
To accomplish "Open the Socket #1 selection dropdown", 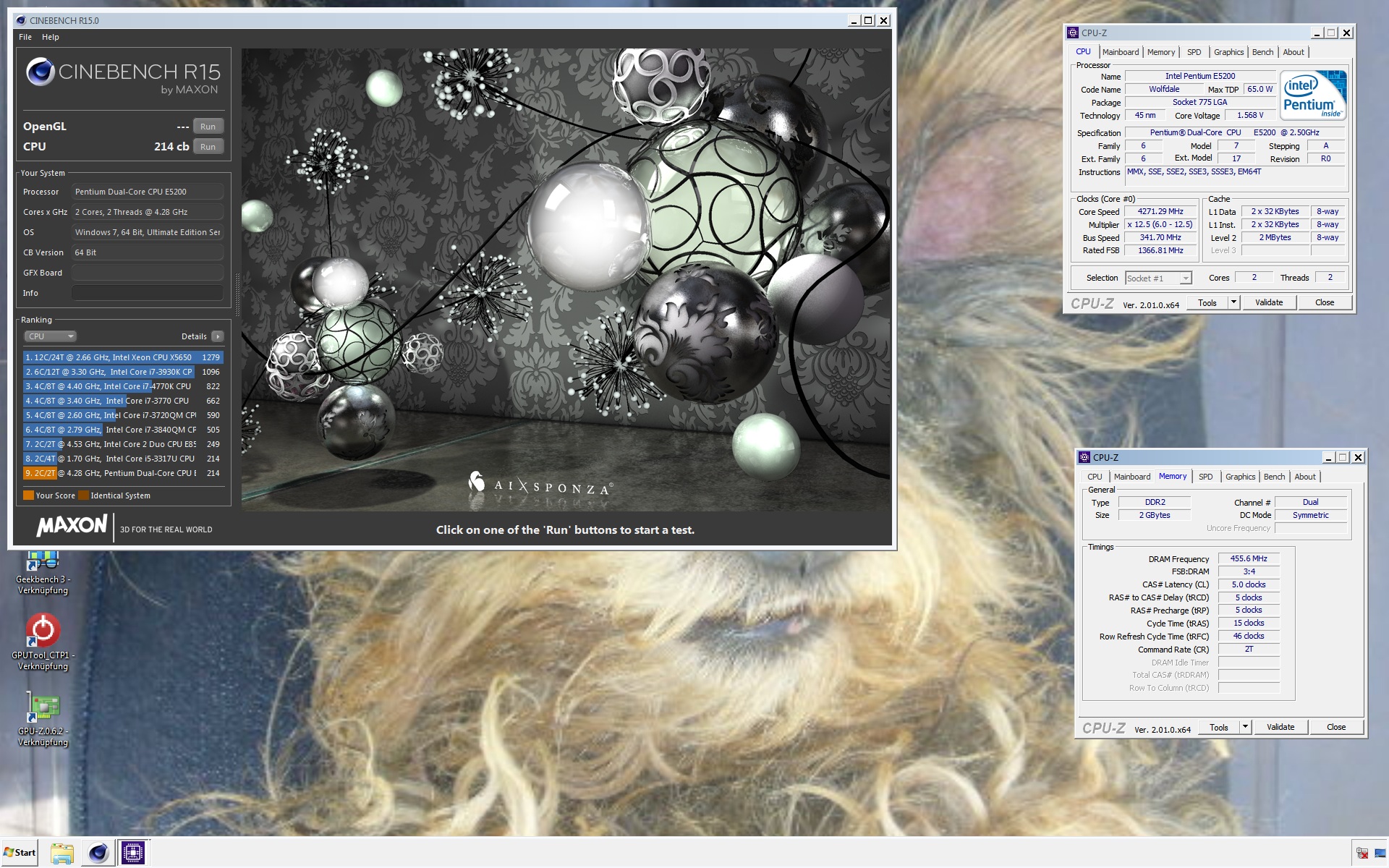I will coord(1158,278).
